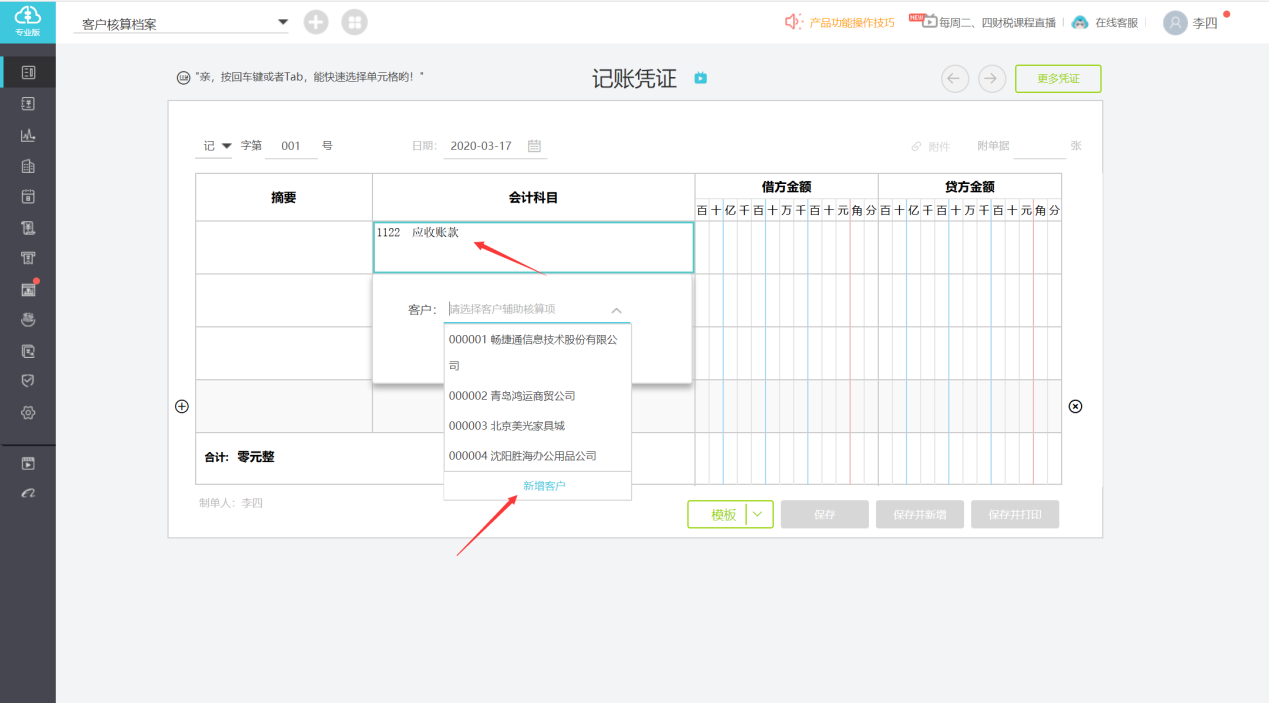Screen dimensions: 1269x703
Task: Select customer 000003 北京美光家具城
Action: (506, 426)
